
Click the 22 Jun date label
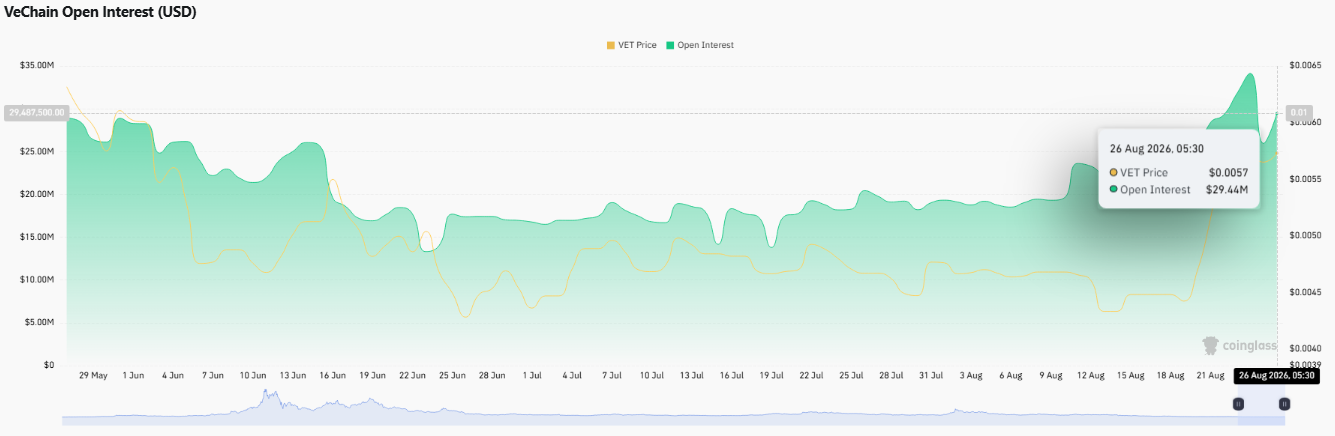coord(412,375)
